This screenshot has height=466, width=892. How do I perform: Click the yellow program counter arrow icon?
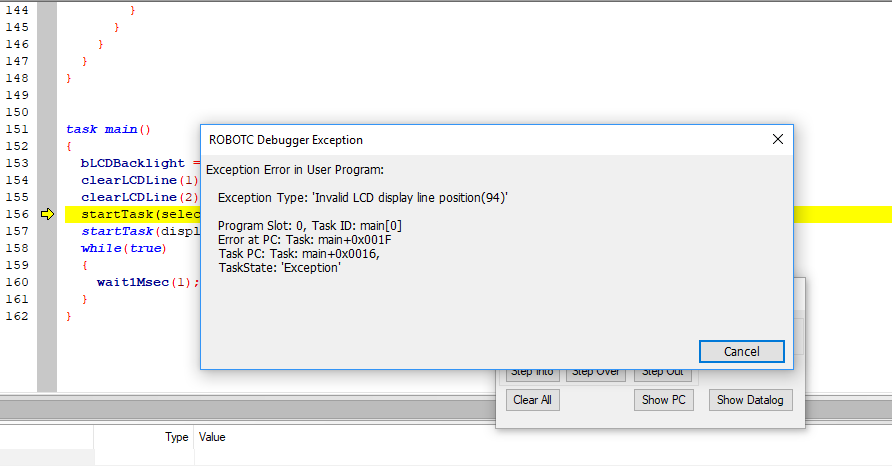pos(47,214)
